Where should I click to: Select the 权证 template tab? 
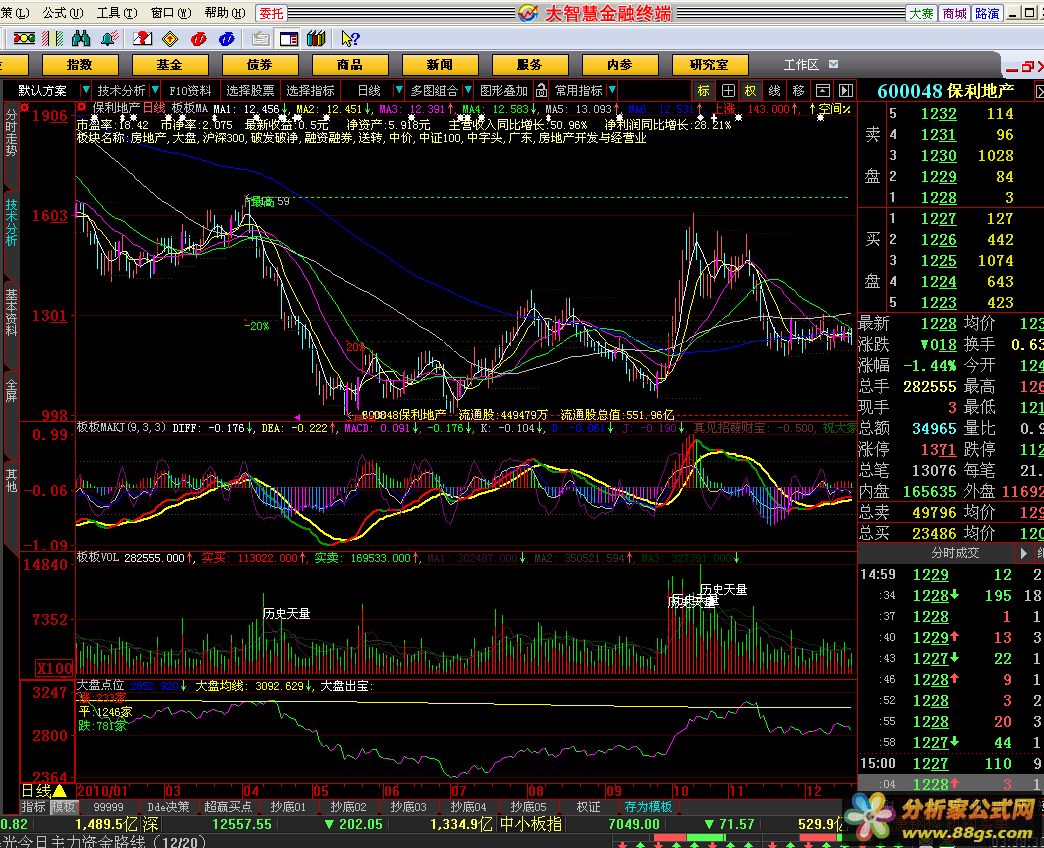point(588,807)
